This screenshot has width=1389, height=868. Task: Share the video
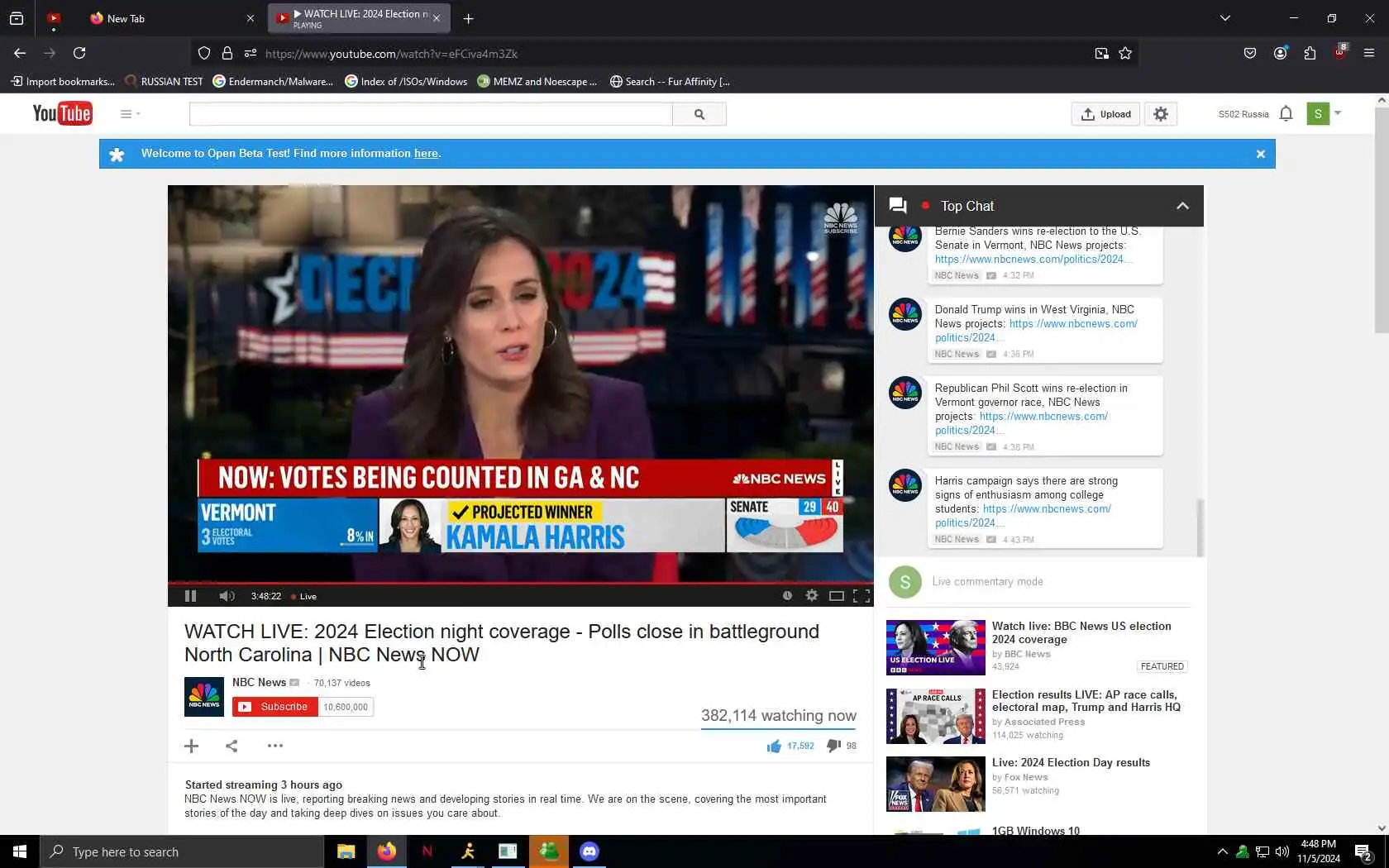point(231,746)
